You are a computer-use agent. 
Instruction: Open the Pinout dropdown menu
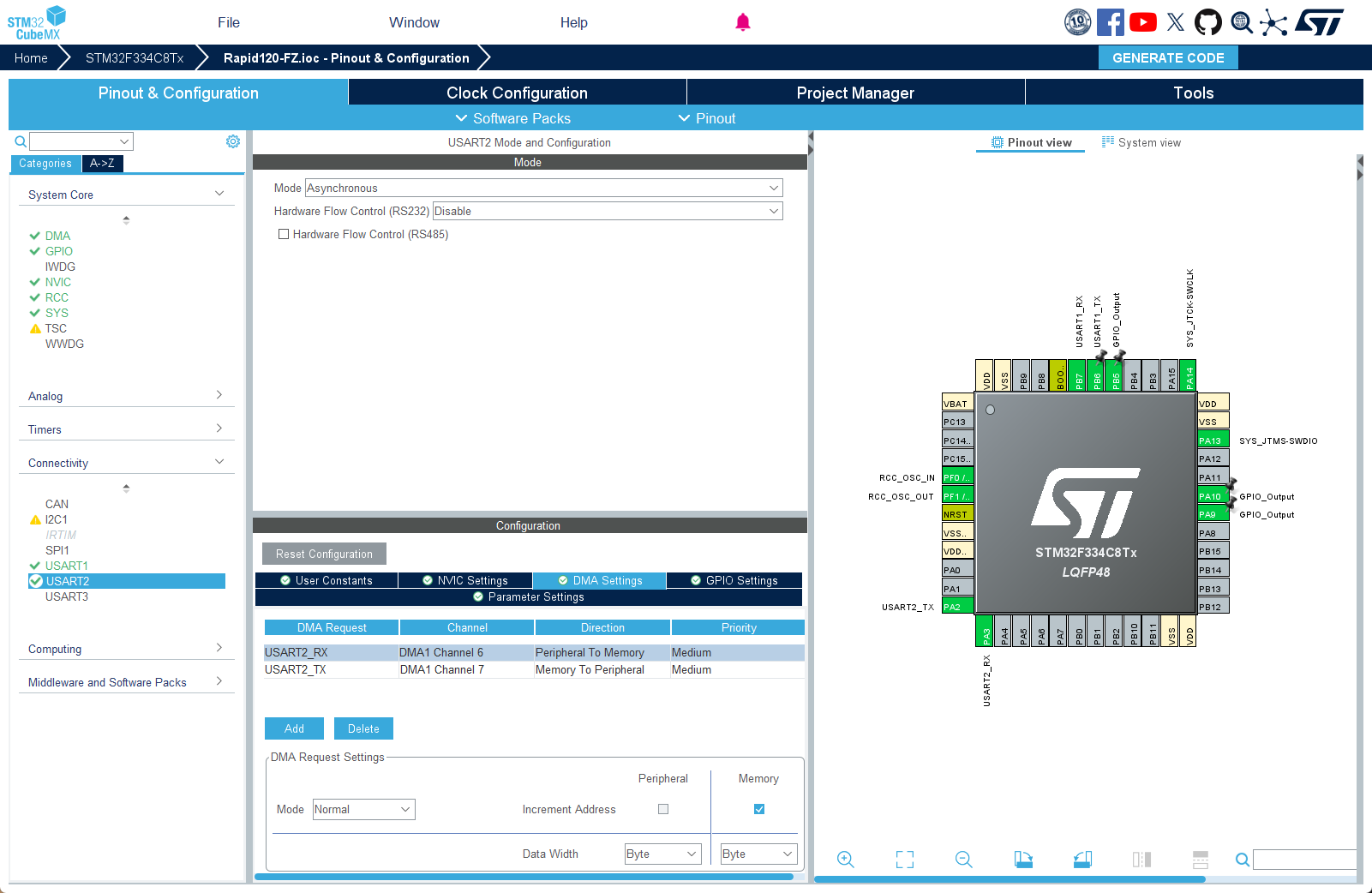coord(707,118)
